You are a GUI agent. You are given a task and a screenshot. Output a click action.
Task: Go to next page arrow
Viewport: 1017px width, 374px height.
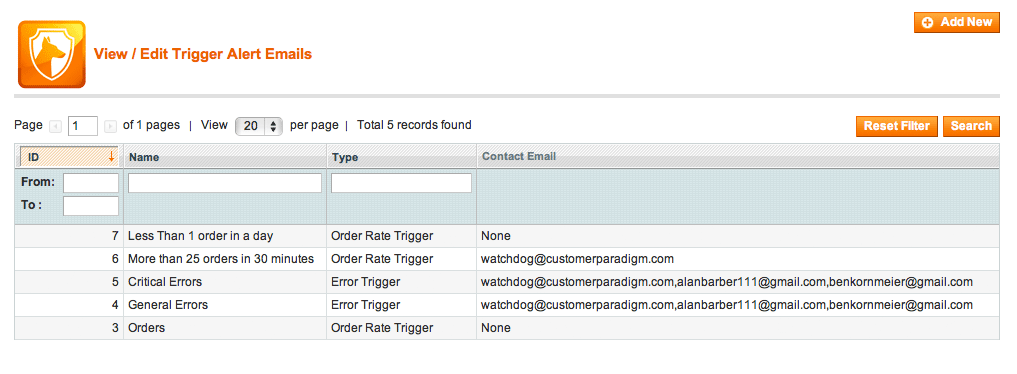[110, 126]
